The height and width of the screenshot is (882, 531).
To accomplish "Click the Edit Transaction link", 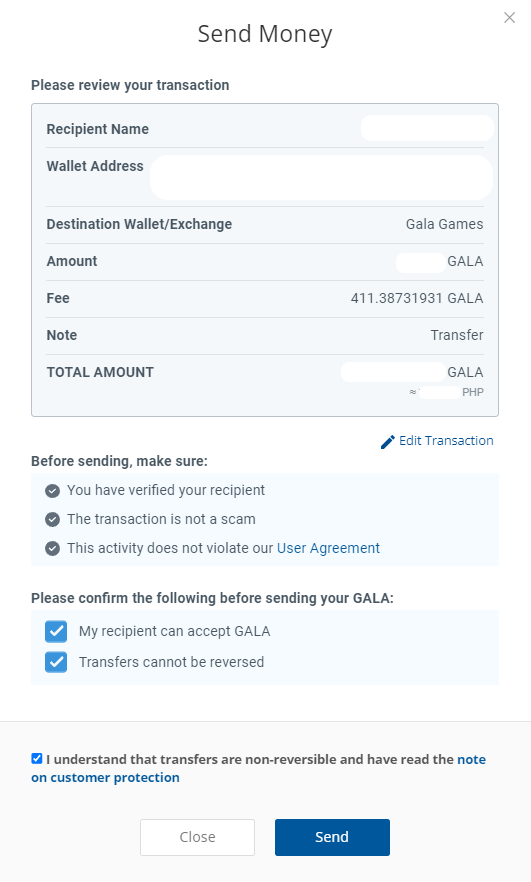I will 446,440.
